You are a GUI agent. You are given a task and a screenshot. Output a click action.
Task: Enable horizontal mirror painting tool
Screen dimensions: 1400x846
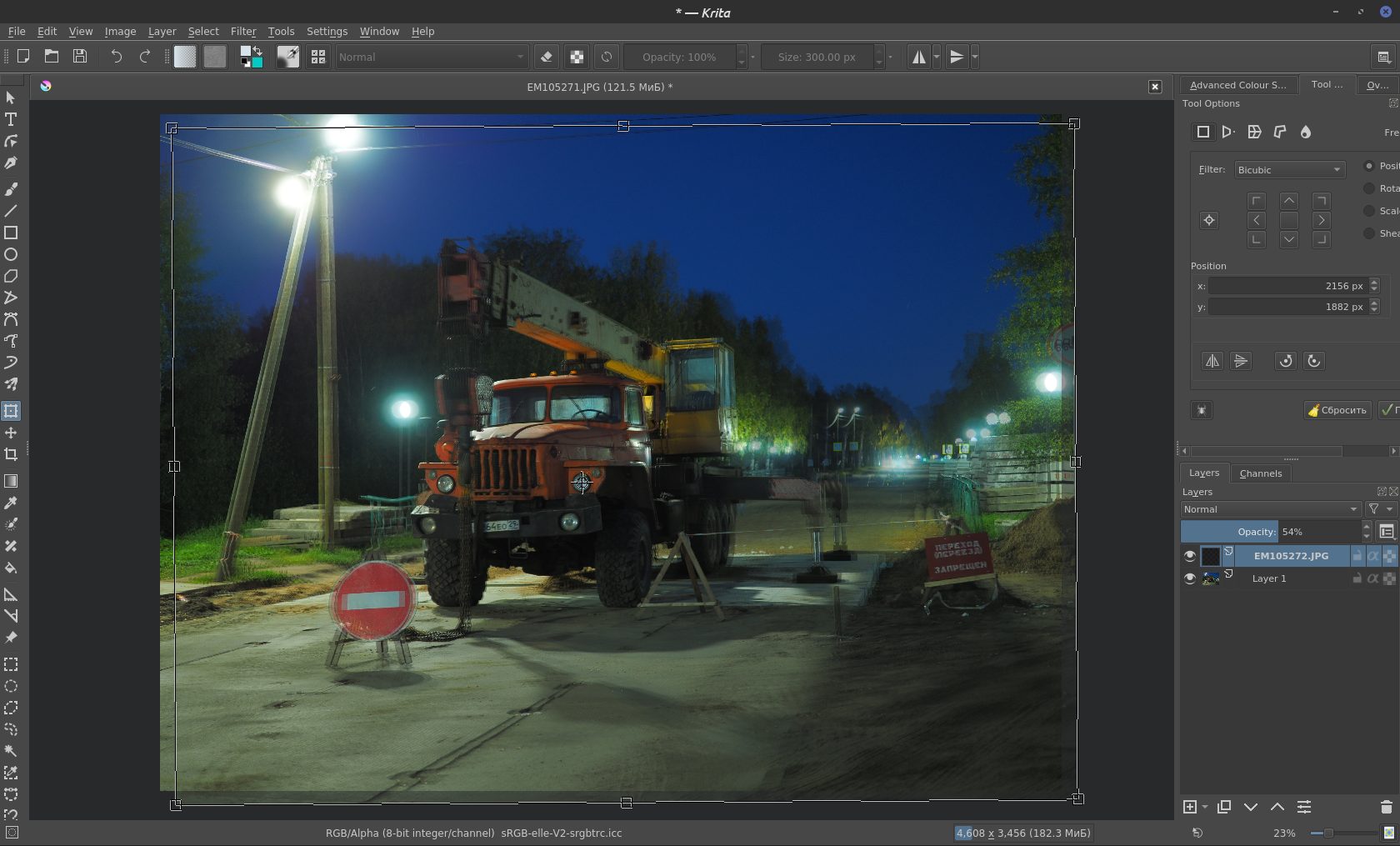point(918,57)
